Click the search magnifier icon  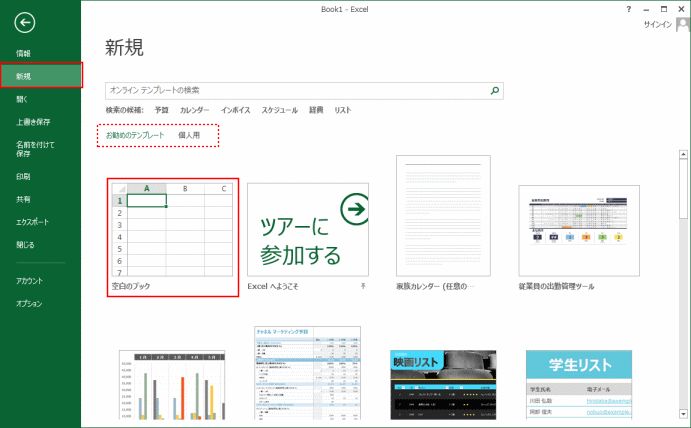click(x=494, y=90)
